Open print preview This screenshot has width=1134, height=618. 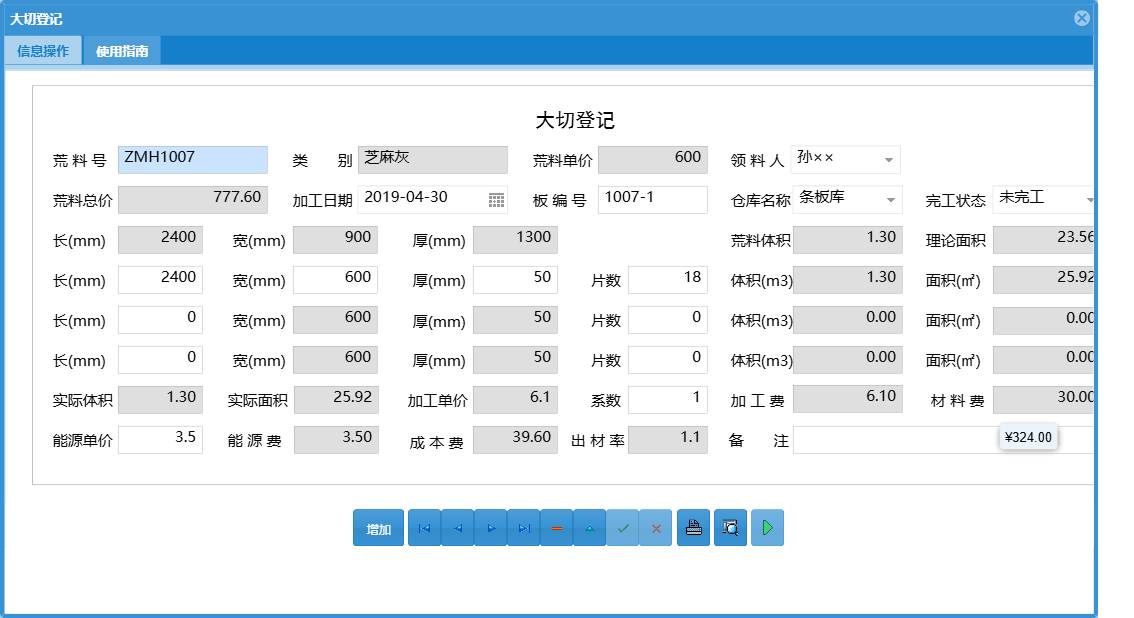coord(729,527)
